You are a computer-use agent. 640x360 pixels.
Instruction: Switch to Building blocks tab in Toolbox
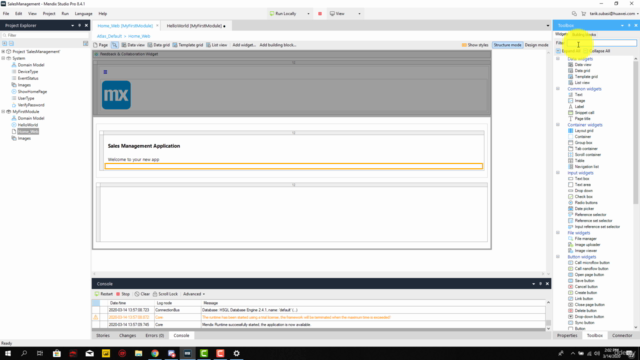click(584, 35)
